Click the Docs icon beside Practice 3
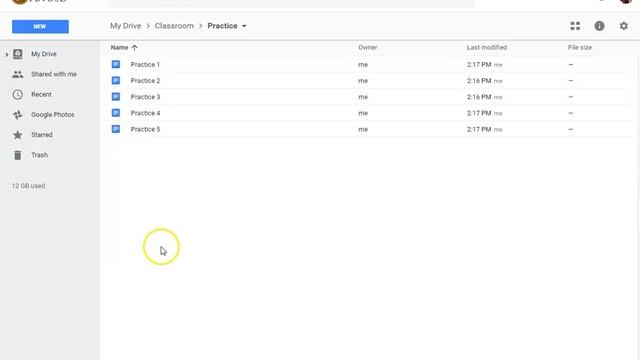Viewport: 640px width, 360px height. point(116,97)
